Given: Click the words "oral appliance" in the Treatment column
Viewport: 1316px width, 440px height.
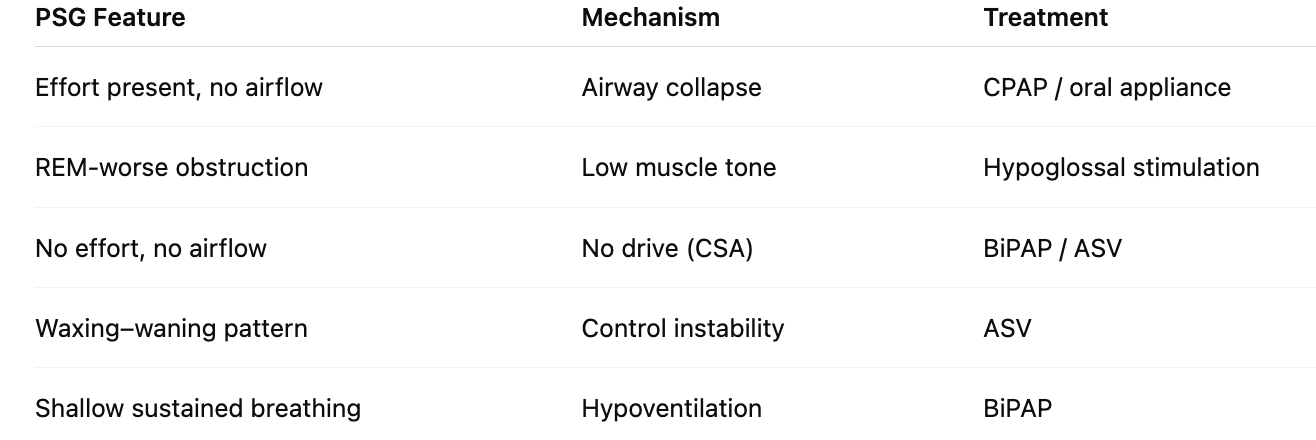Looking at the screenshot, I should (x=1150, y=87).
